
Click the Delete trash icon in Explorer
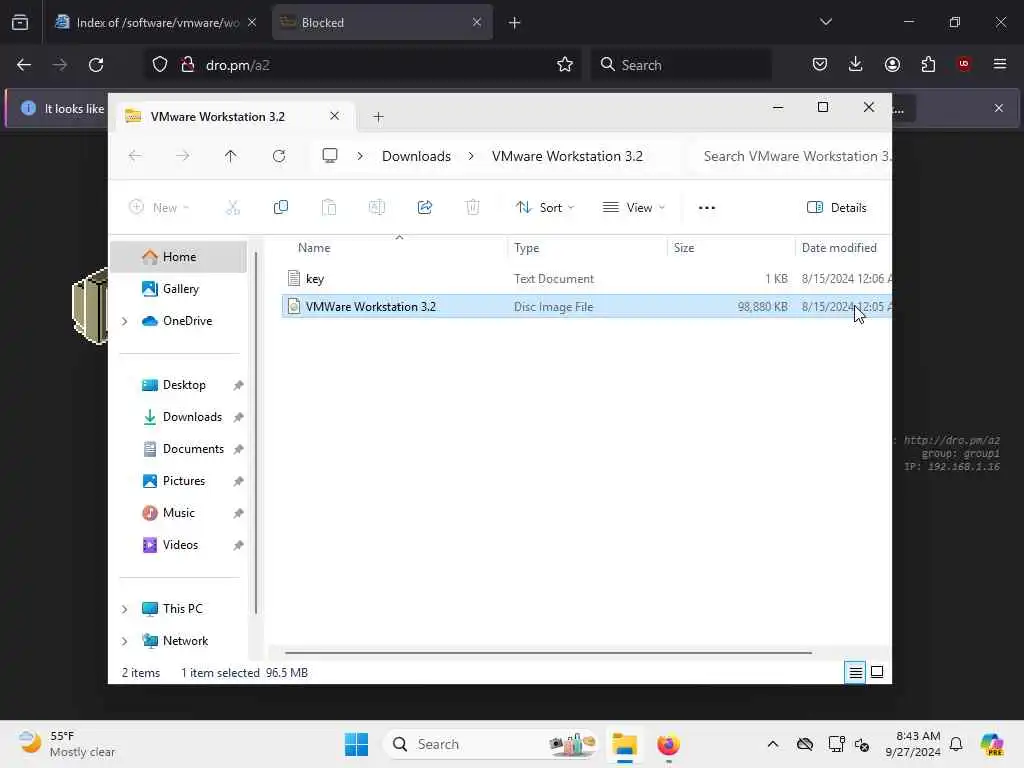[x=472, y=208]
